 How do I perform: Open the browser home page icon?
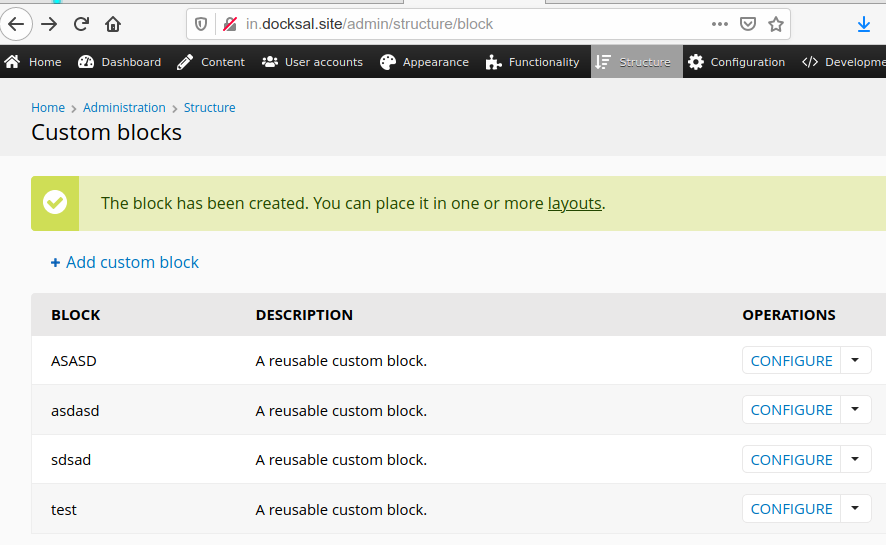coord(113,24)
